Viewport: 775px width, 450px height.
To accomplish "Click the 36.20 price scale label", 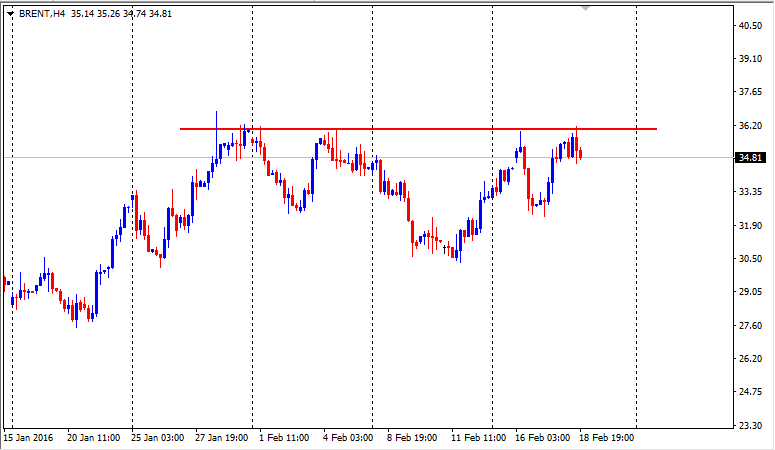I will (750, 126).
